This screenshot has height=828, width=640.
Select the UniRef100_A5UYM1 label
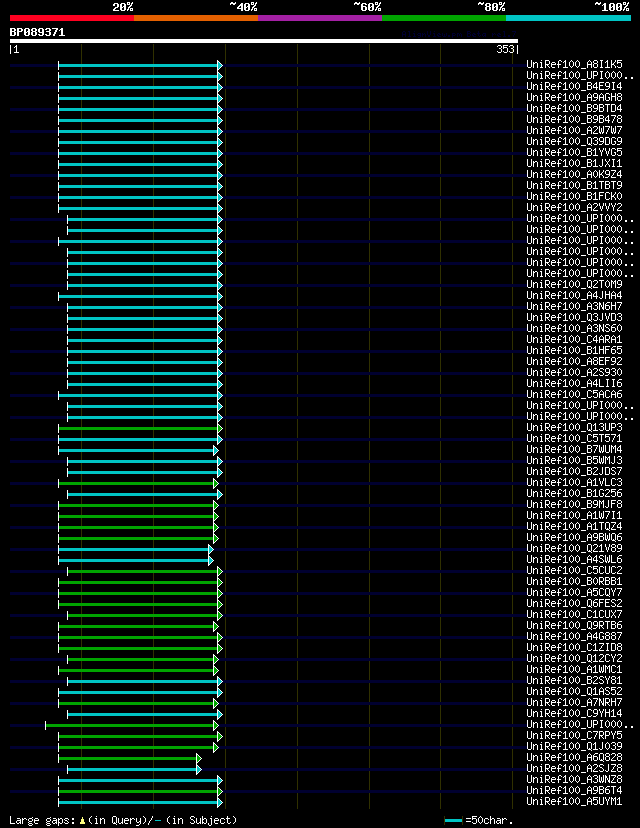coord(574,802)
